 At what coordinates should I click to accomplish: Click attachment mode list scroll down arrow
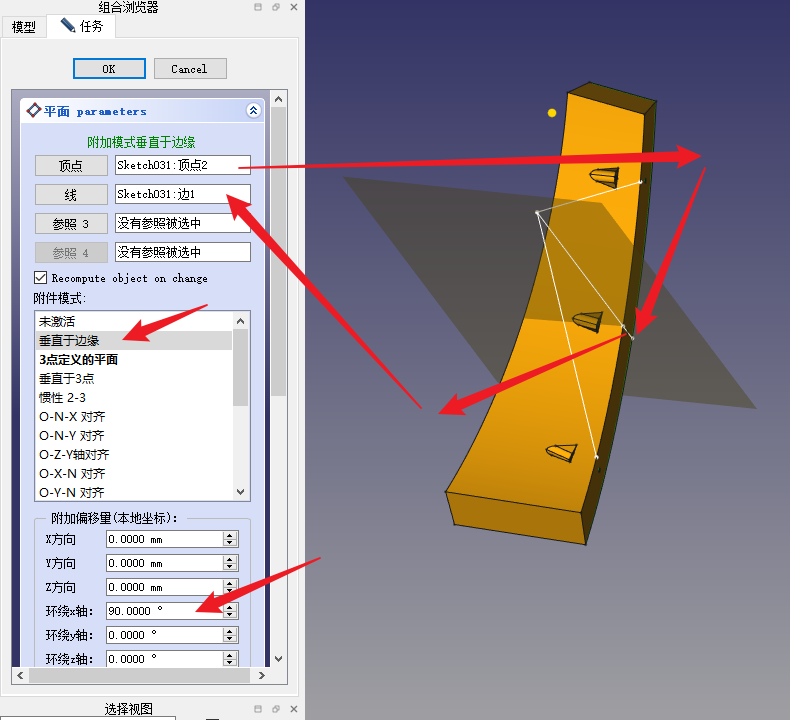[241, 492]
